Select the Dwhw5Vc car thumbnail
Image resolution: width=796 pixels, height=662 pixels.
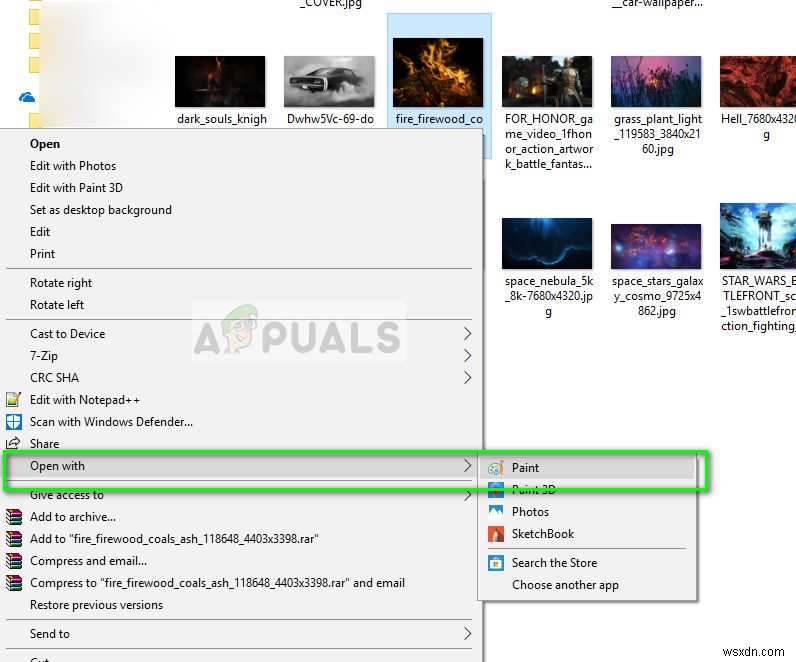(329, 81)
